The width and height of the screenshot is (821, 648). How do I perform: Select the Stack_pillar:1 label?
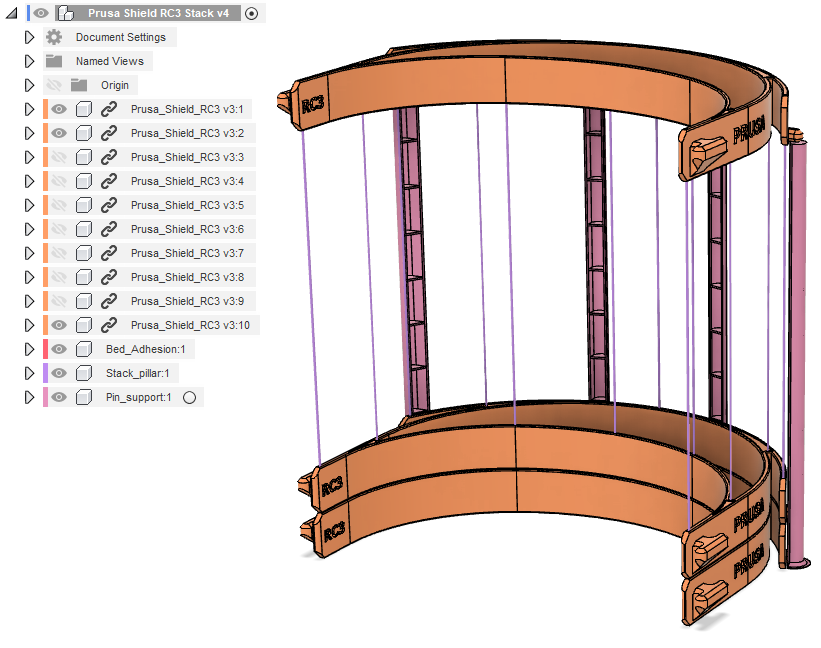click(138, 373)
